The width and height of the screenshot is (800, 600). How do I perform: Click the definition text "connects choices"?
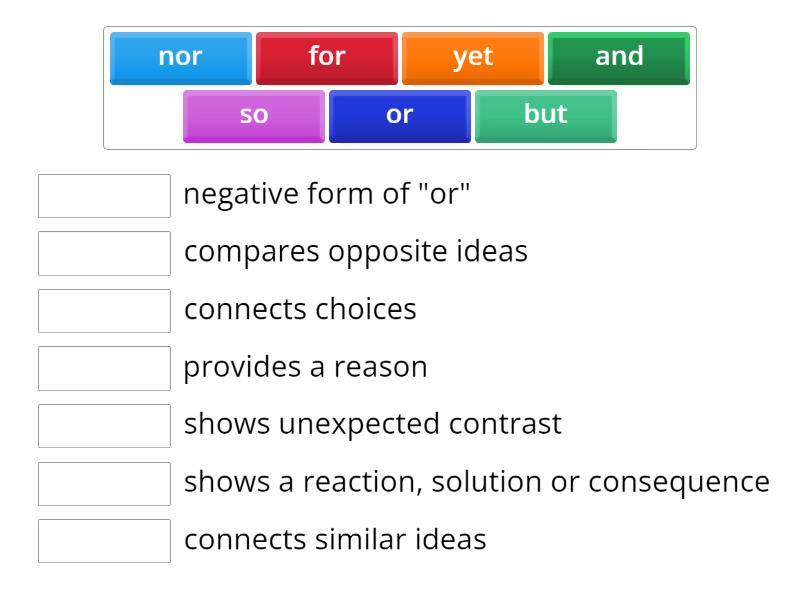[x=300, y=310]
